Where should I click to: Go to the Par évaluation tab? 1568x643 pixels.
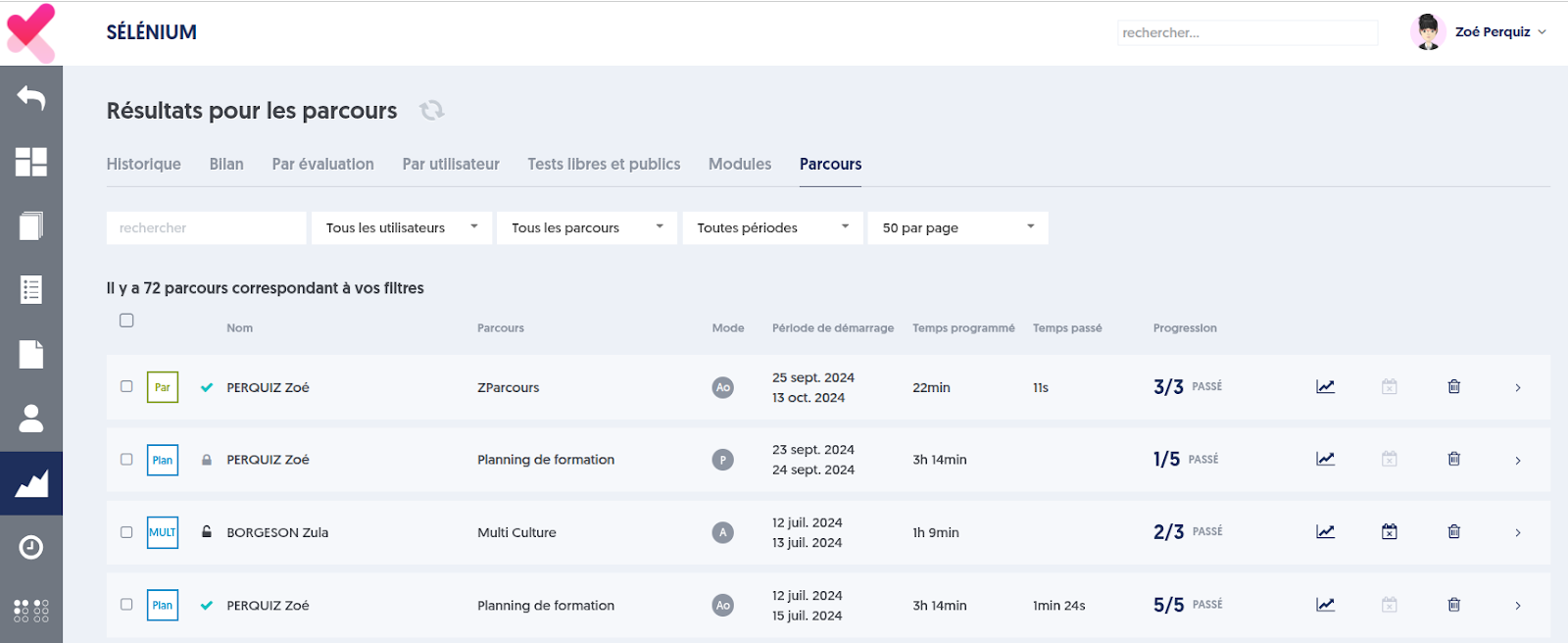point(322,164)
